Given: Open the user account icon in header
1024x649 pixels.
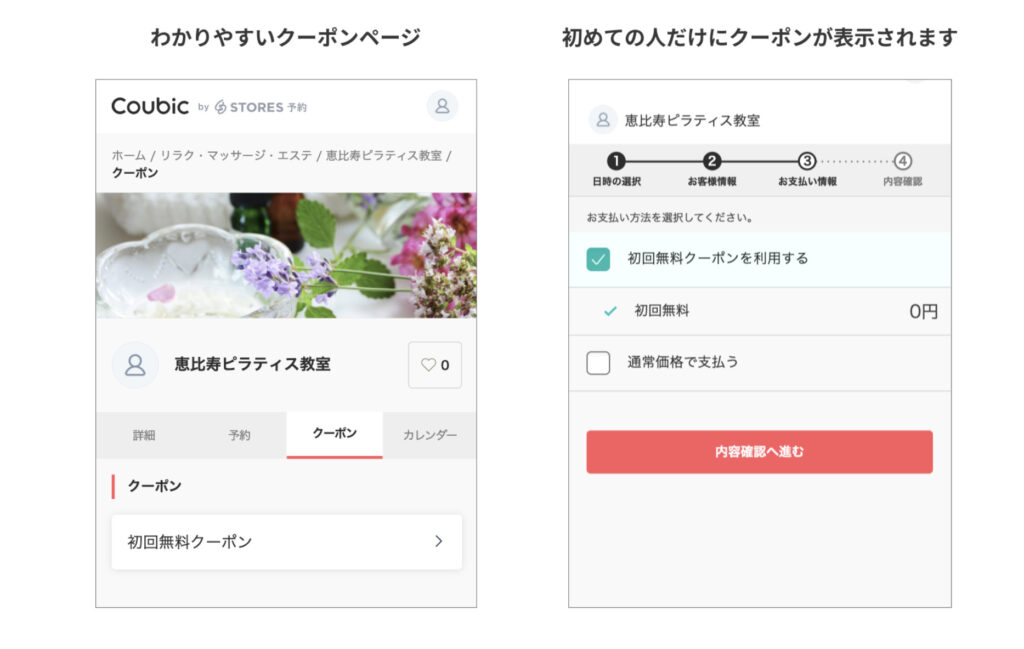Looking at the screenshot, I should pos(442,106).
